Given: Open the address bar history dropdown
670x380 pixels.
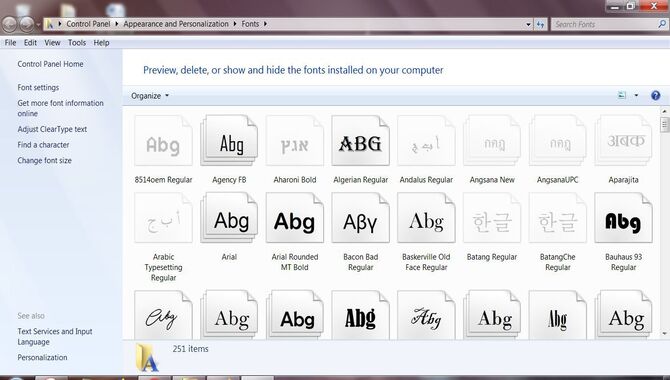Looking at the screenshot, I should [529, 24].
